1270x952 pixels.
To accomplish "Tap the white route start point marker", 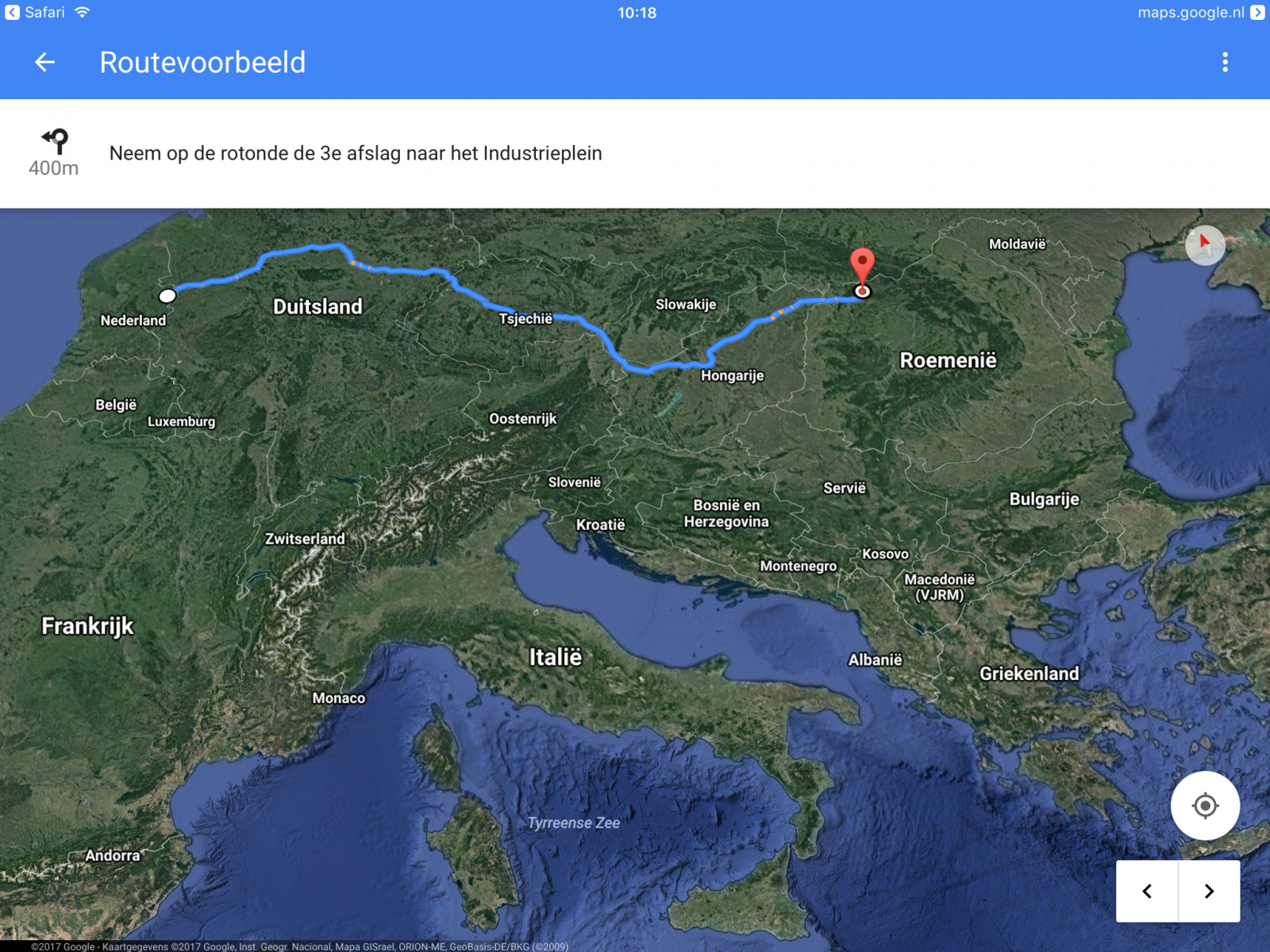I will pos(167,296).
